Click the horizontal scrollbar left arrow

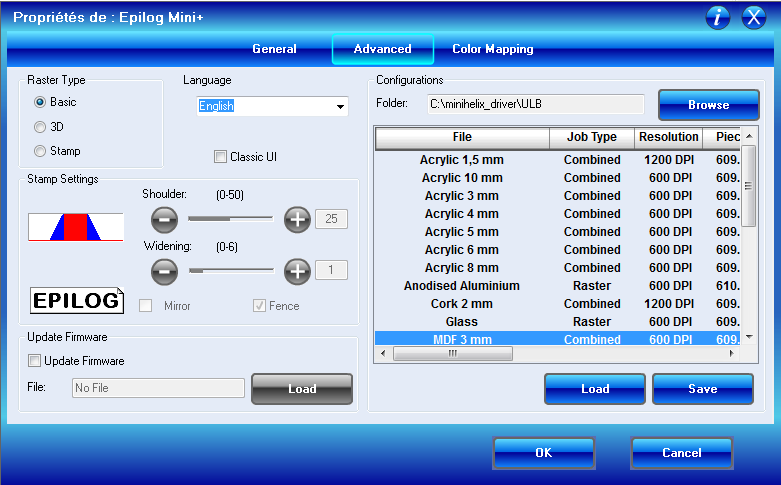coord(383,354)
